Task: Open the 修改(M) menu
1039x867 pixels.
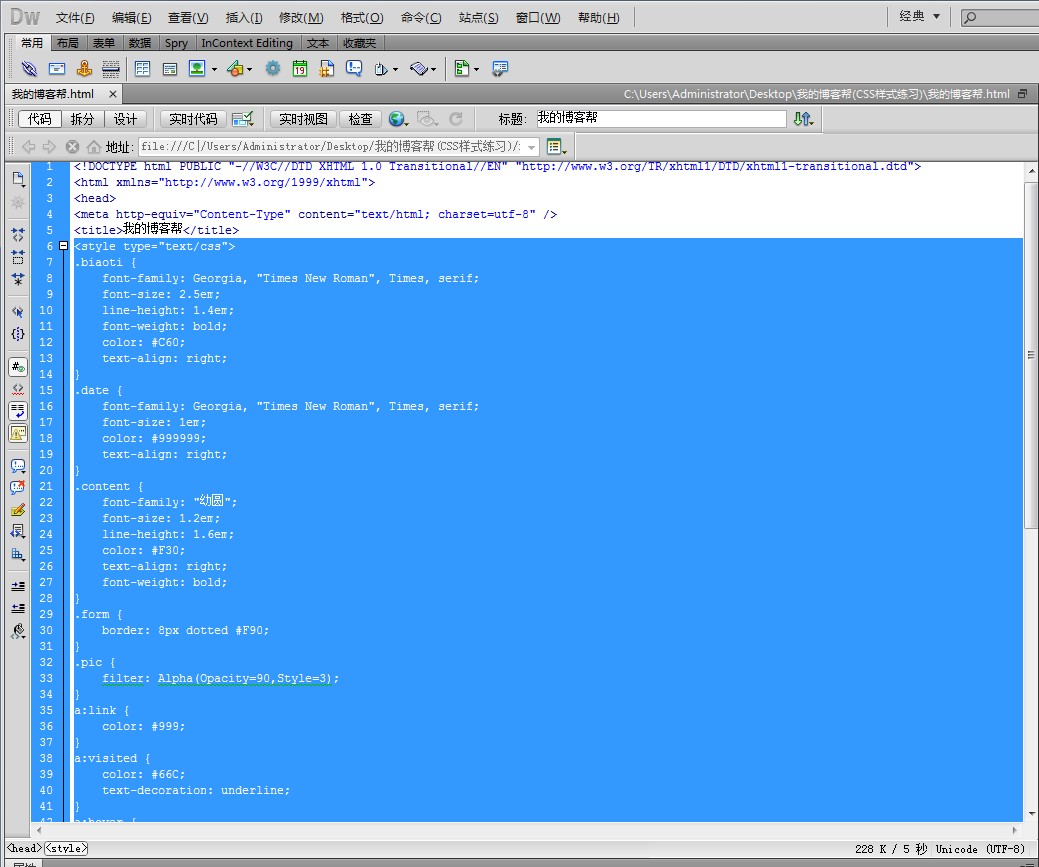Action: pyautogui.click(x=300, y=18)
